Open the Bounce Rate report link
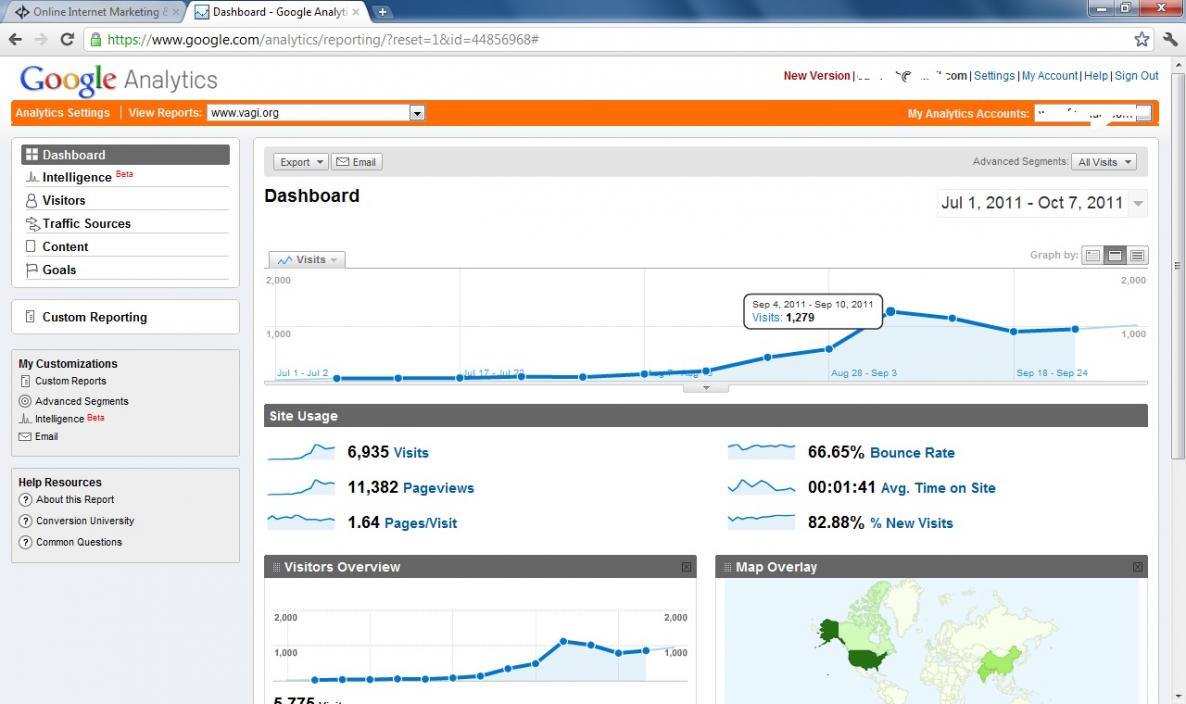Screen dimensions: 1186x704 click(912, 453)
